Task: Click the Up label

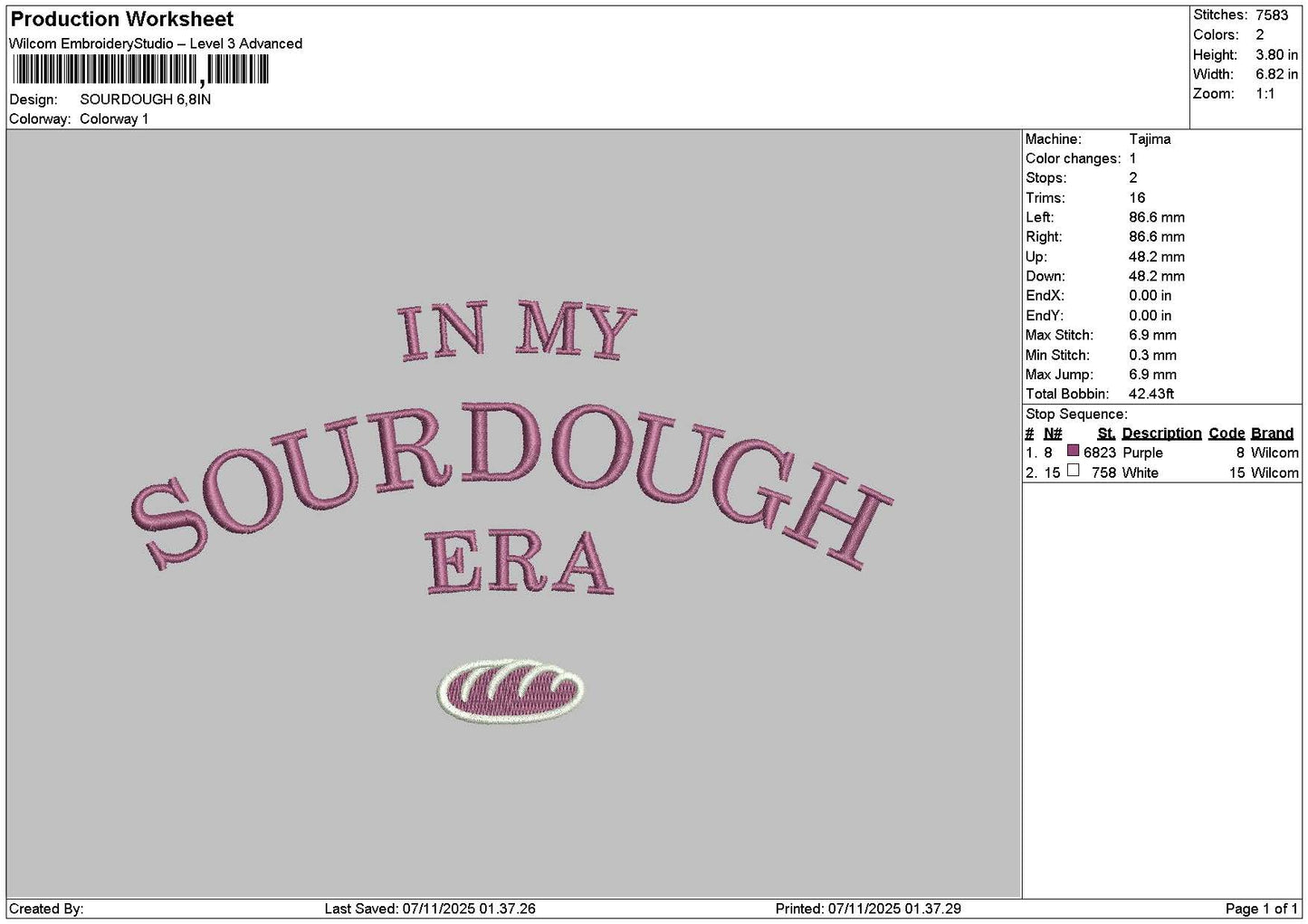Action: pyautogui.click(x=1036, y=257)
